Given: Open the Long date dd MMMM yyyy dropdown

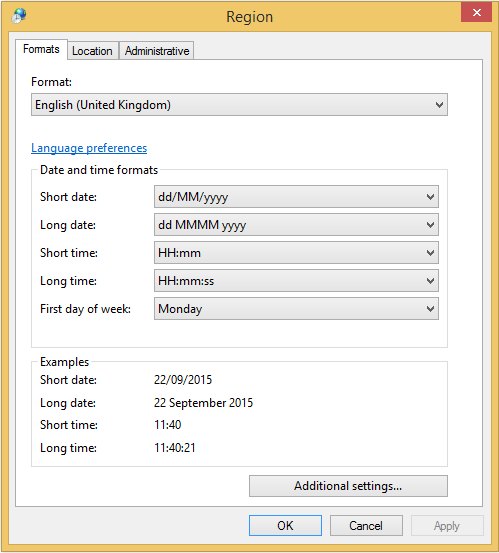Looking at the screenshot, I should coord(296,225).
